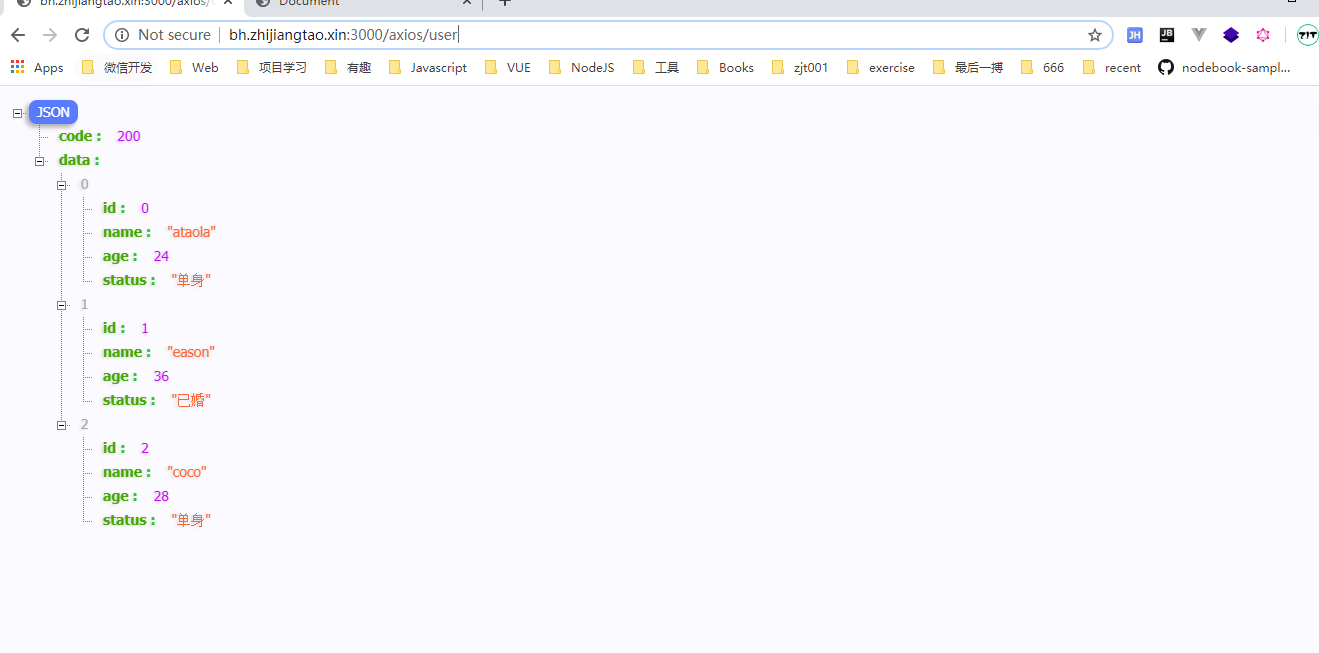1319x653 pixels.
Task: Click the age value 36
Action: (161, 376)
